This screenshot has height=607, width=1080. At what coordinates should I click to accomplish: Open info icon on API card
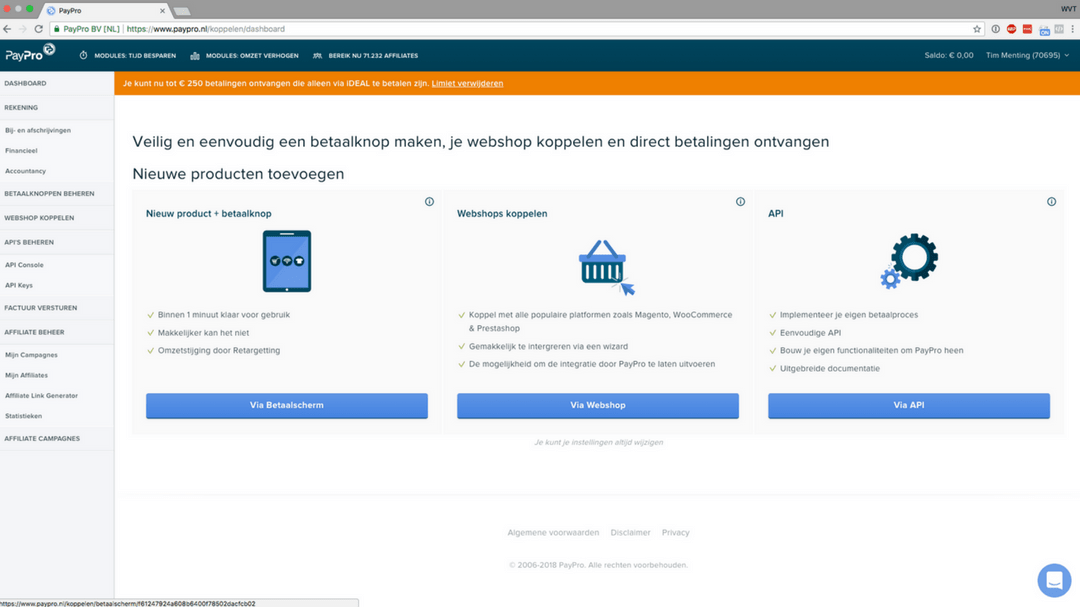coord(1051,202)
